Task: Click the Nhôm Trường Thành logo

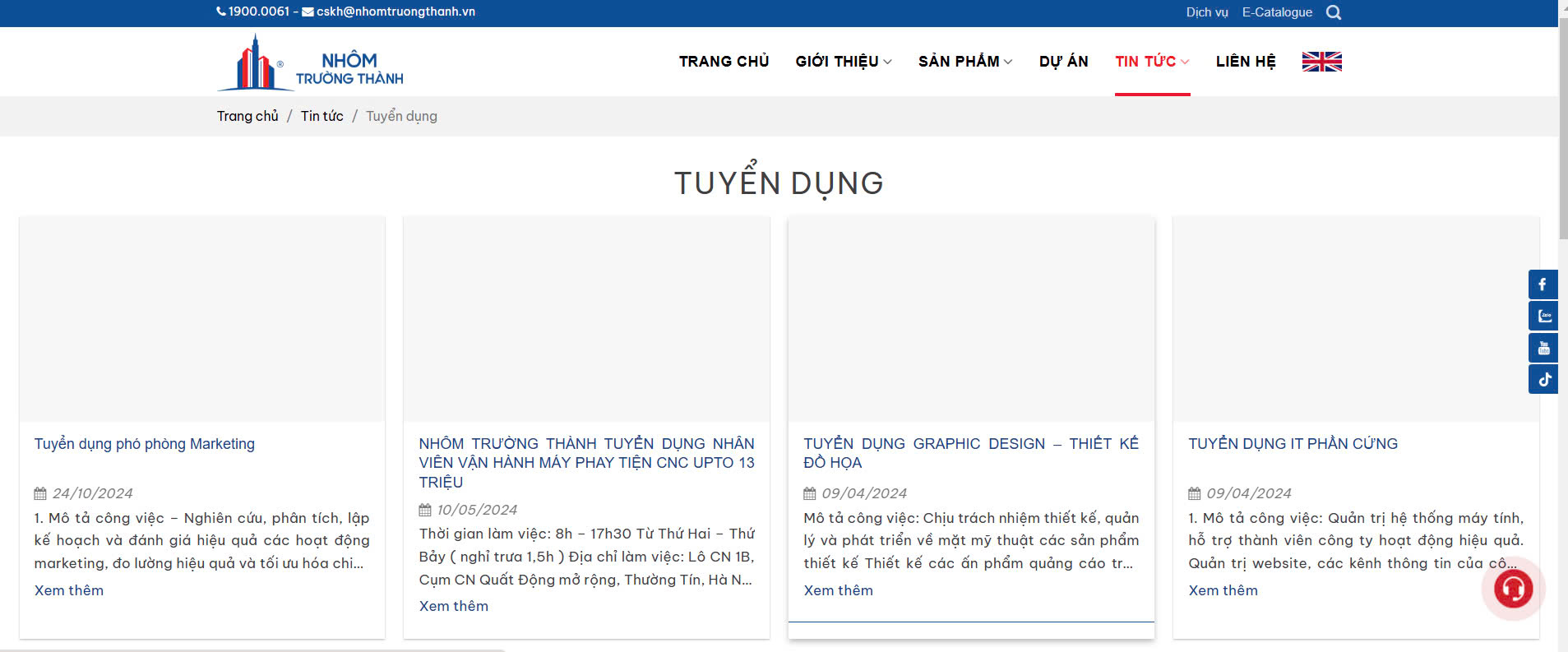Action: point(310,62)
